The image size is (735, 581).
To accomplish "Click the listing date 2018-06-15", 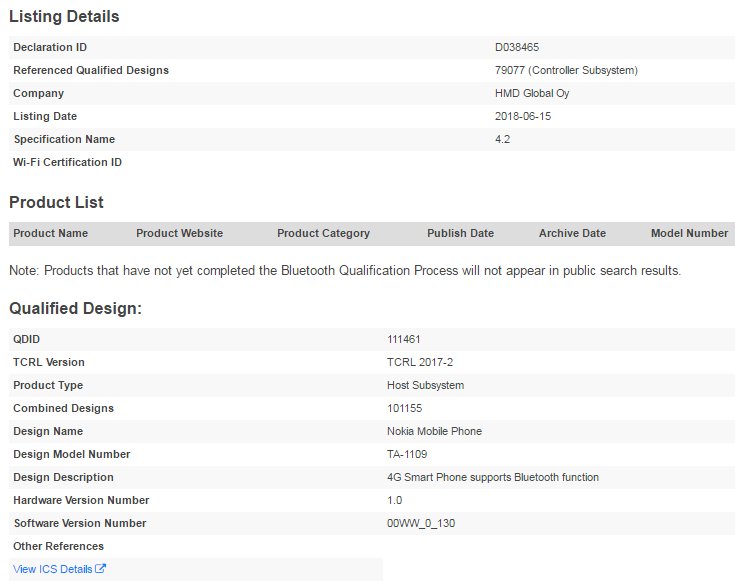I will tap(523, 116).
